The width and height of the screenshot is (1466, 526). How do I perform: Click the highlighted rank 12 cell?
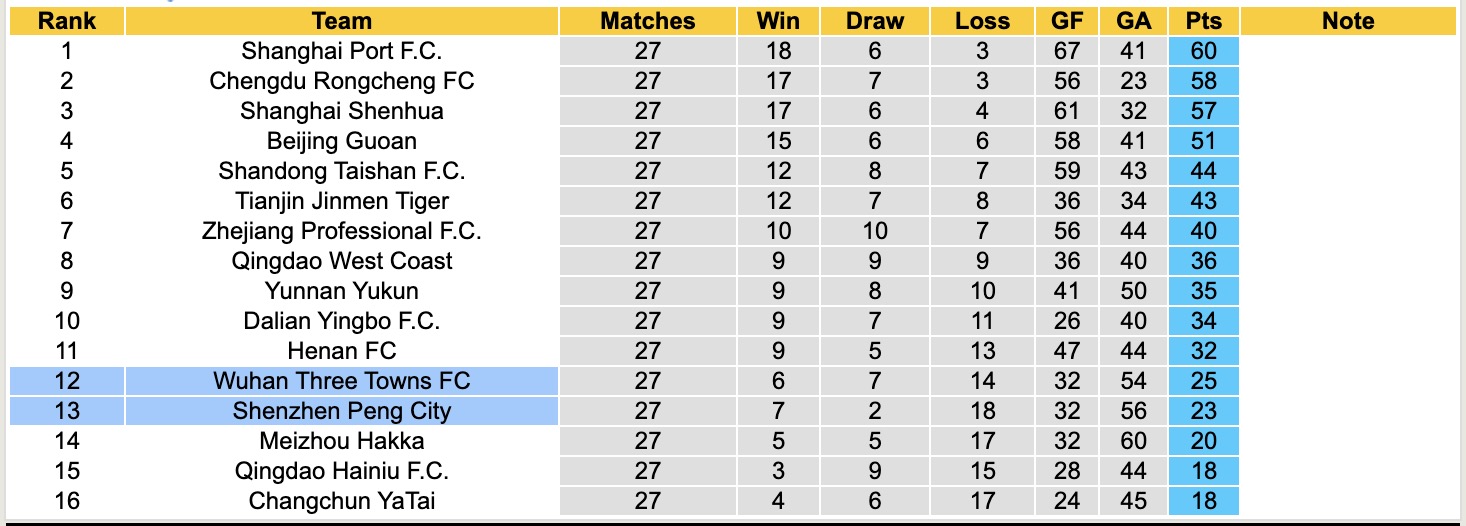(66, 381)
